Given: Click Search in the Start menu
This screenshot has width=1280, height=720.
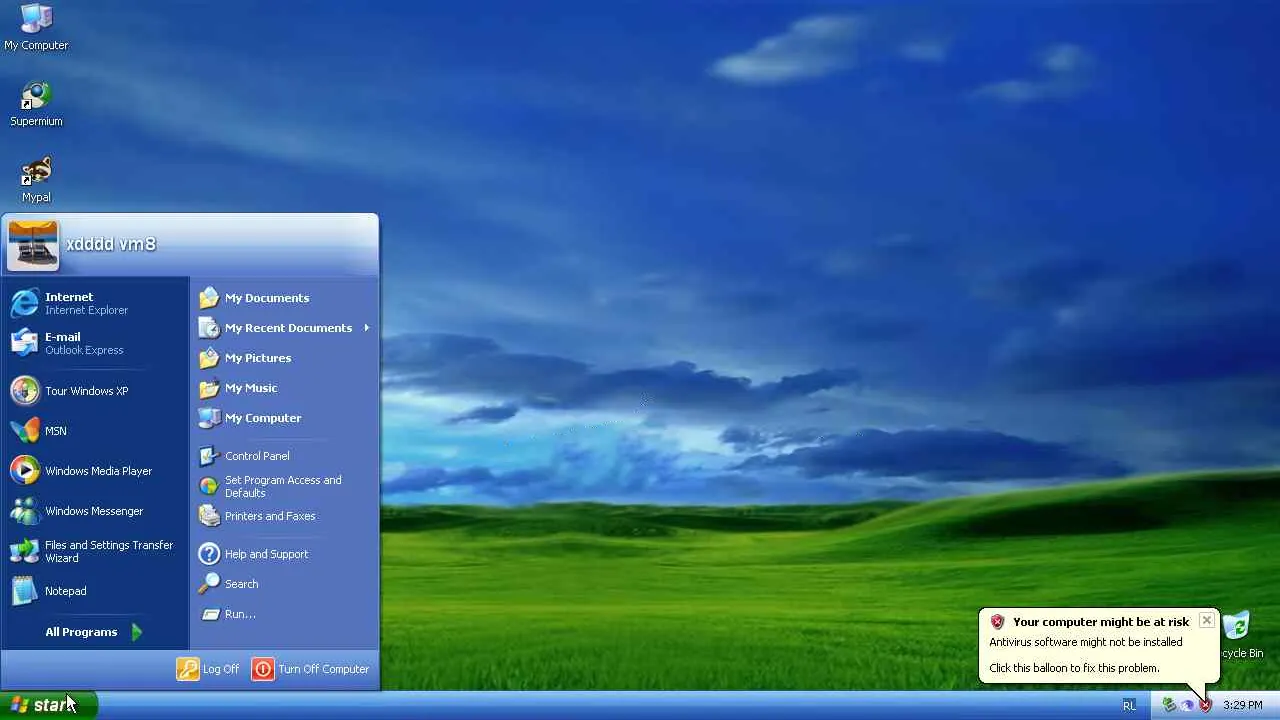Looking at the screenshot, I should pos(285,584).
